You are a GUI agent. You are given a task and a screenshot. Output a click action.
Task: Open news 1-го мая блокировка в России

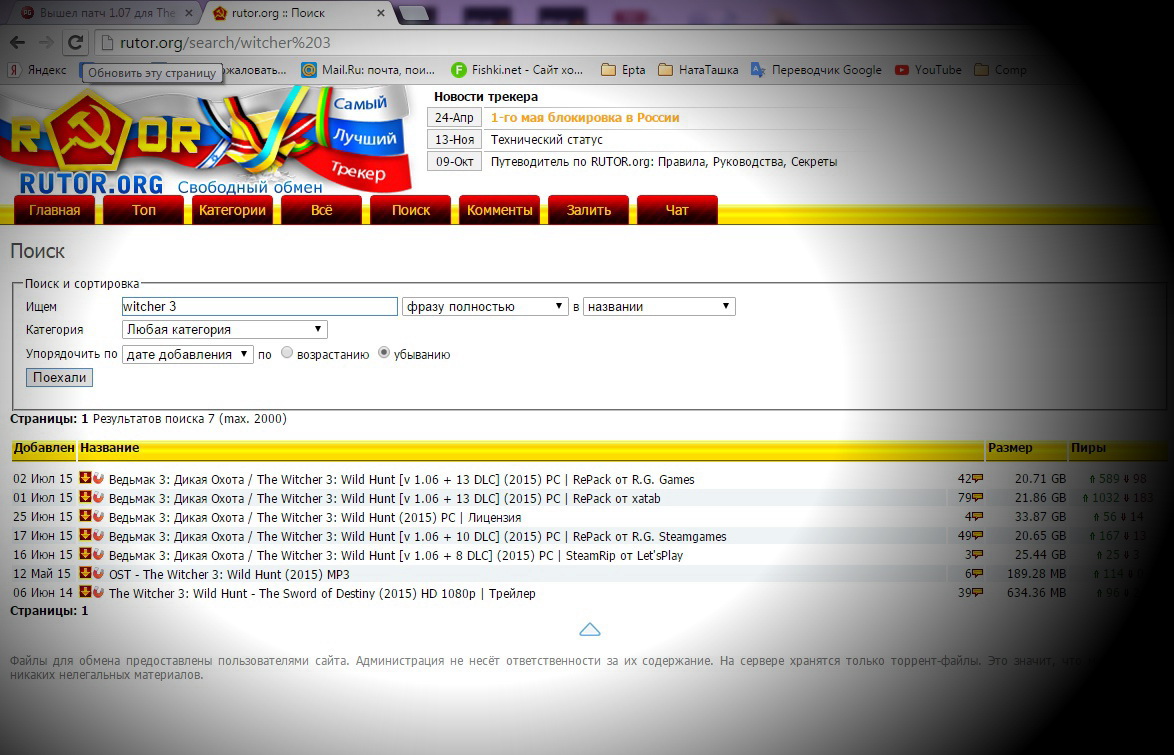(x=585, y=118)
